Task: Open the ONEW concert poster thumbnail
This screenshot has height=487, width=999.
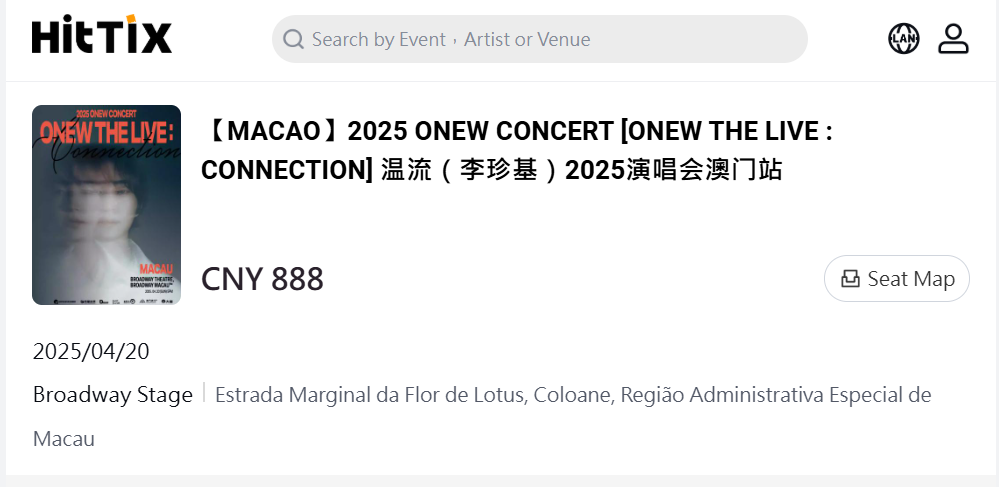Action: coord(106,204)
